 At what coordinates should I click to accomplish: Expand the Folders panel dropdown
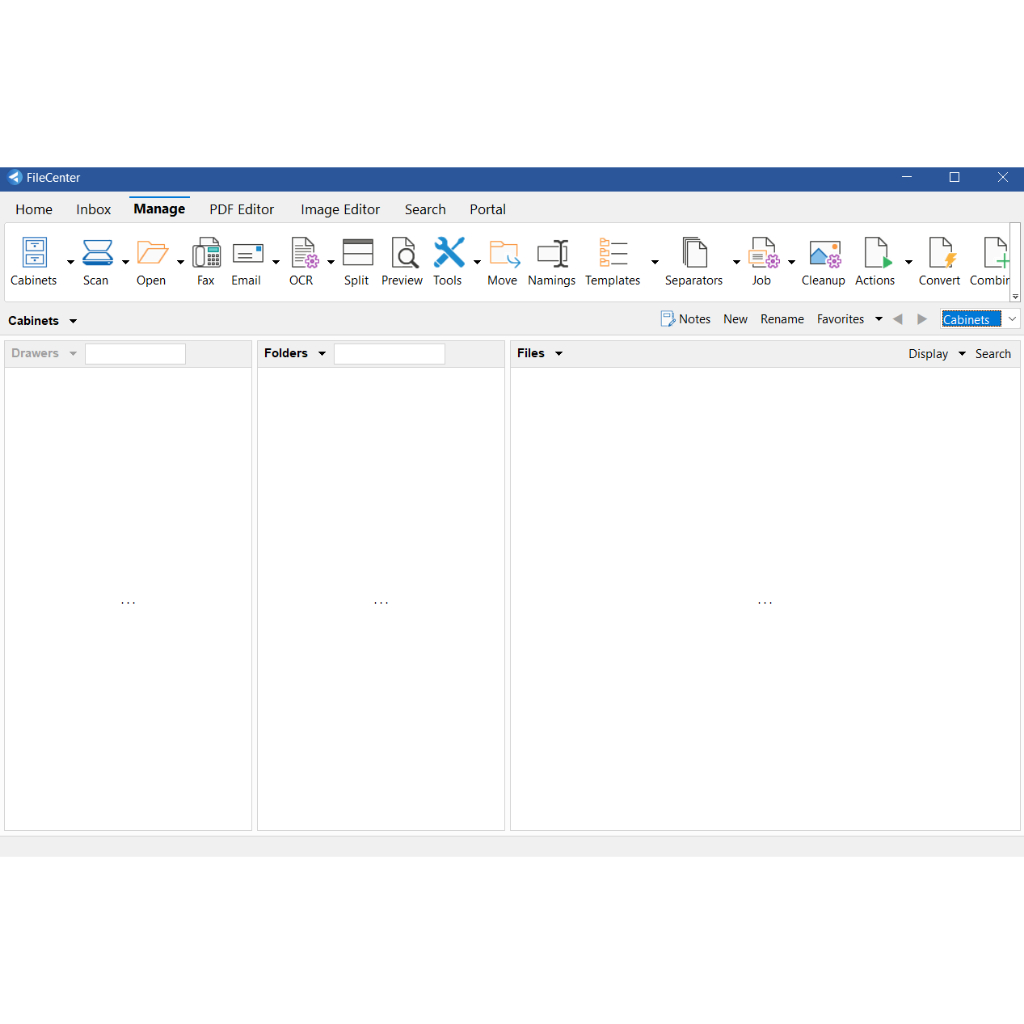point(322,354)
